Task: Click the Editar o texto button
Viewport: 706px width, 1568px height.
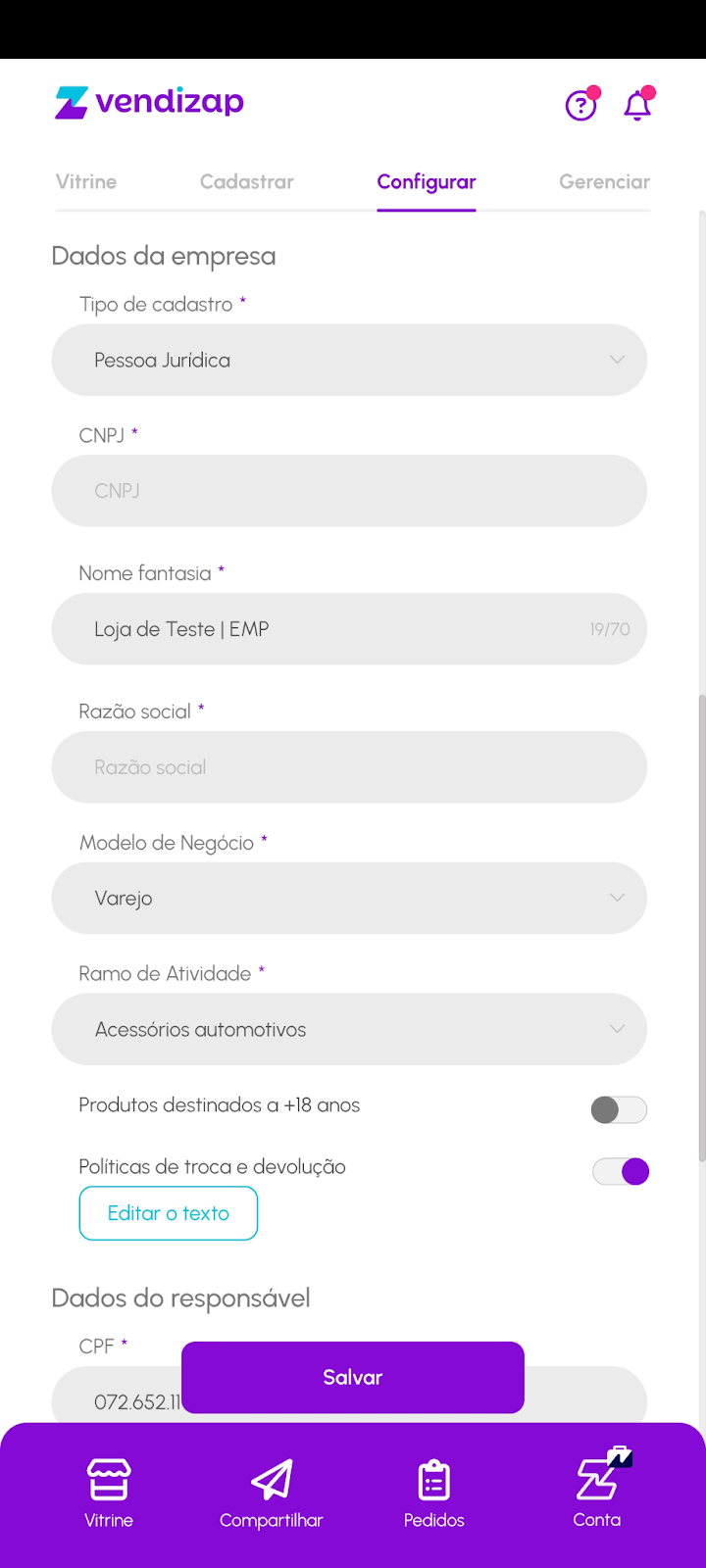Action: [169, 1213]
